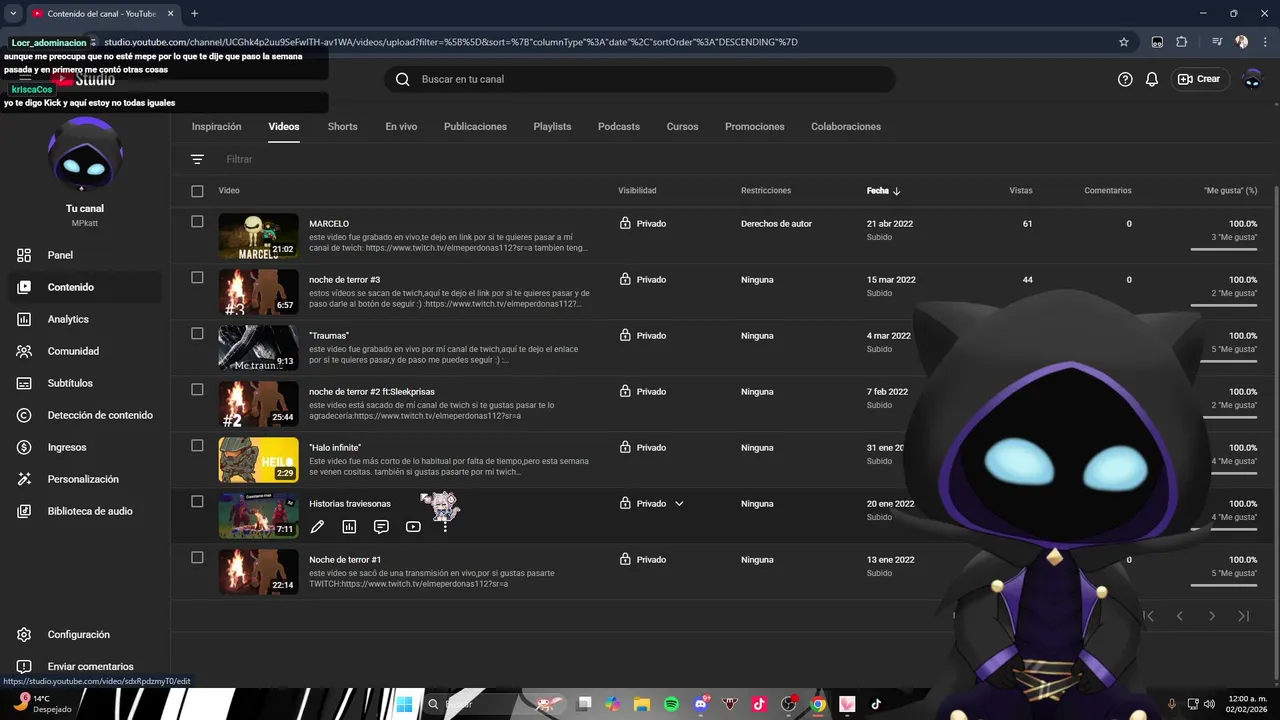This screenshot has width=1280, height=720.
Task: Go to last page arrow in pagination
Action: point(1244,616)
